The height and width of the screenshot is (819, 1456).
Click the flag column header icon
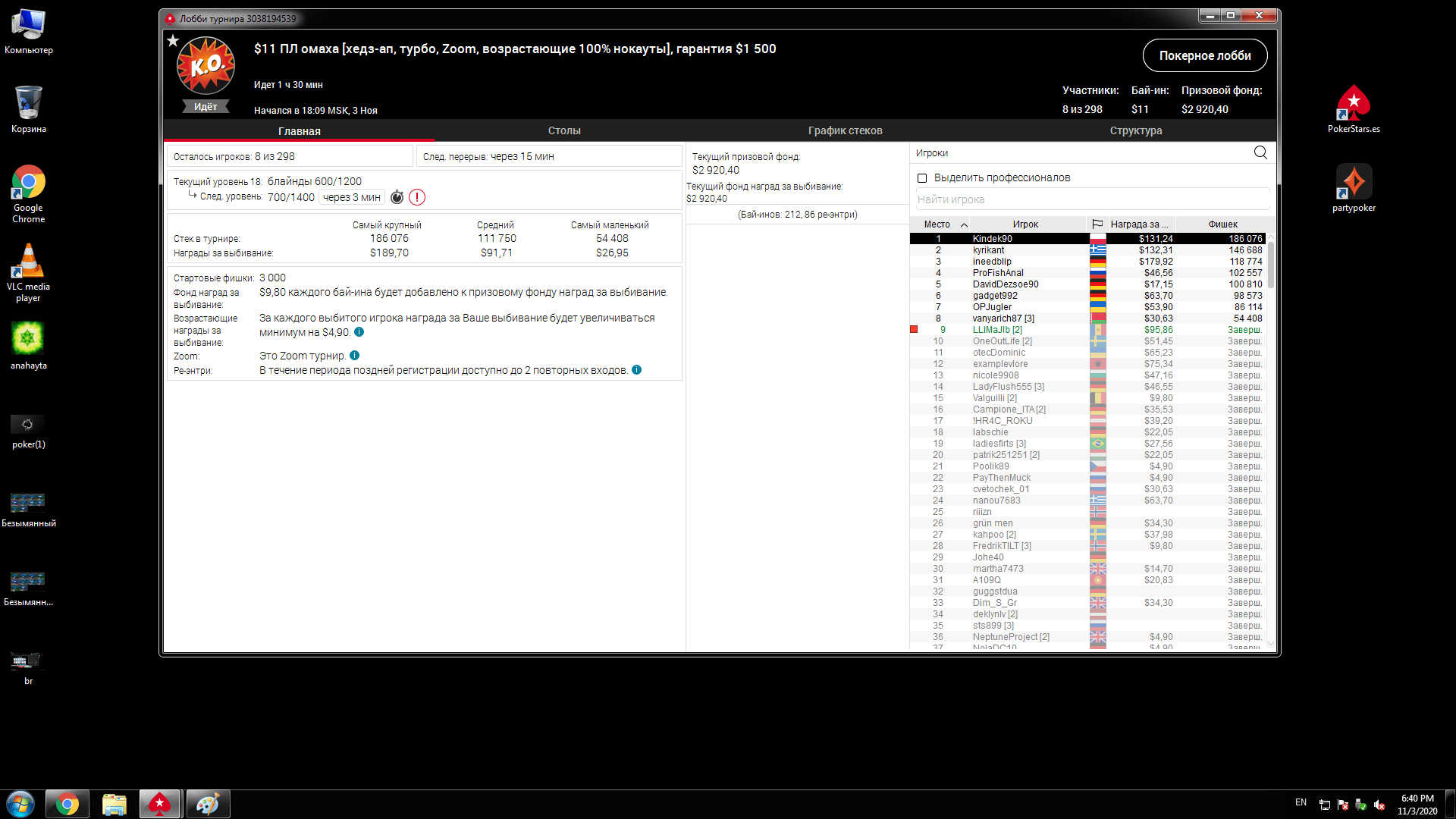coord(1097,224)
